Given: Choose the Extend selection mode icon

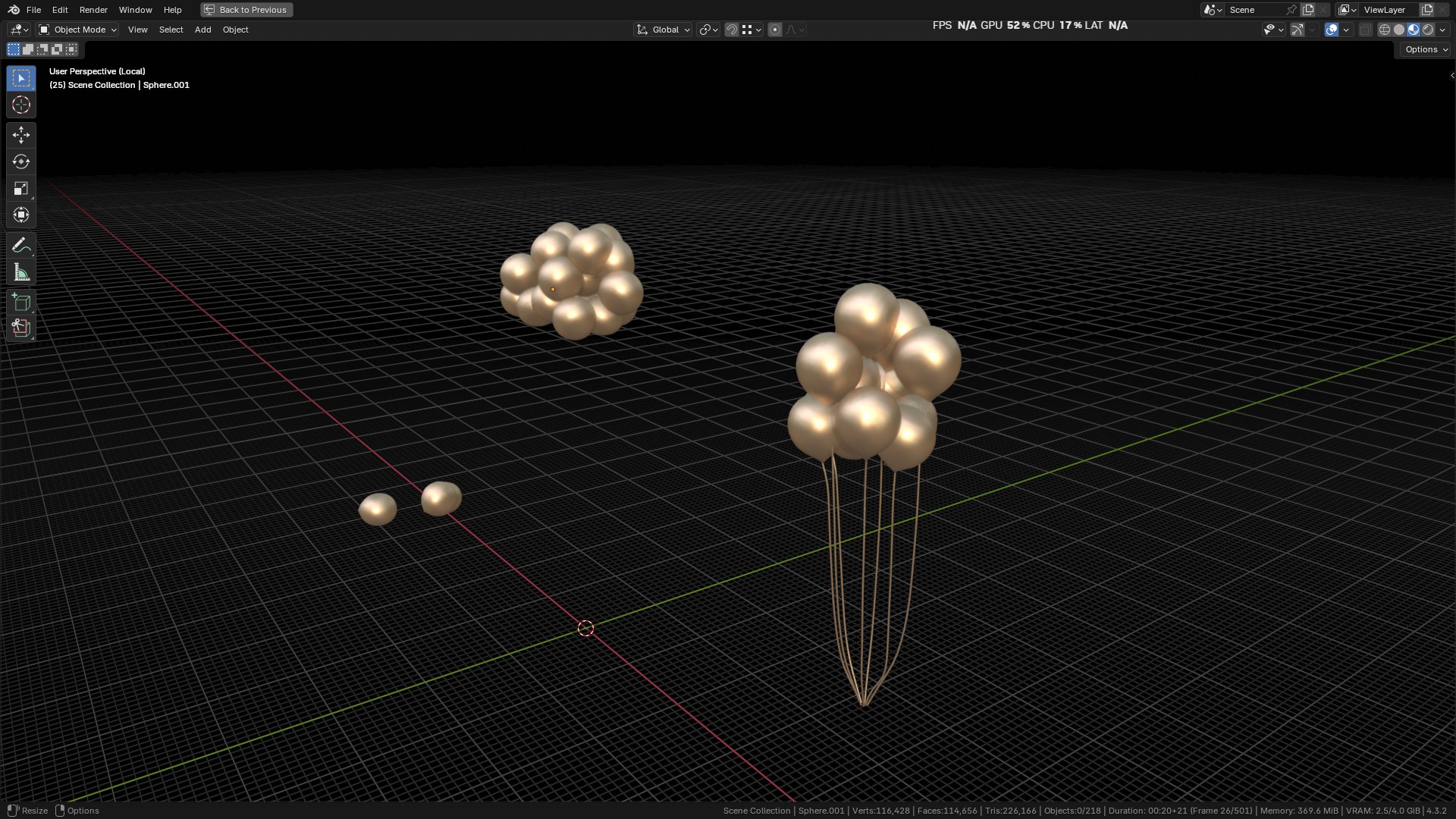Looking at the screenshot, I should click(x=28, y=49).
